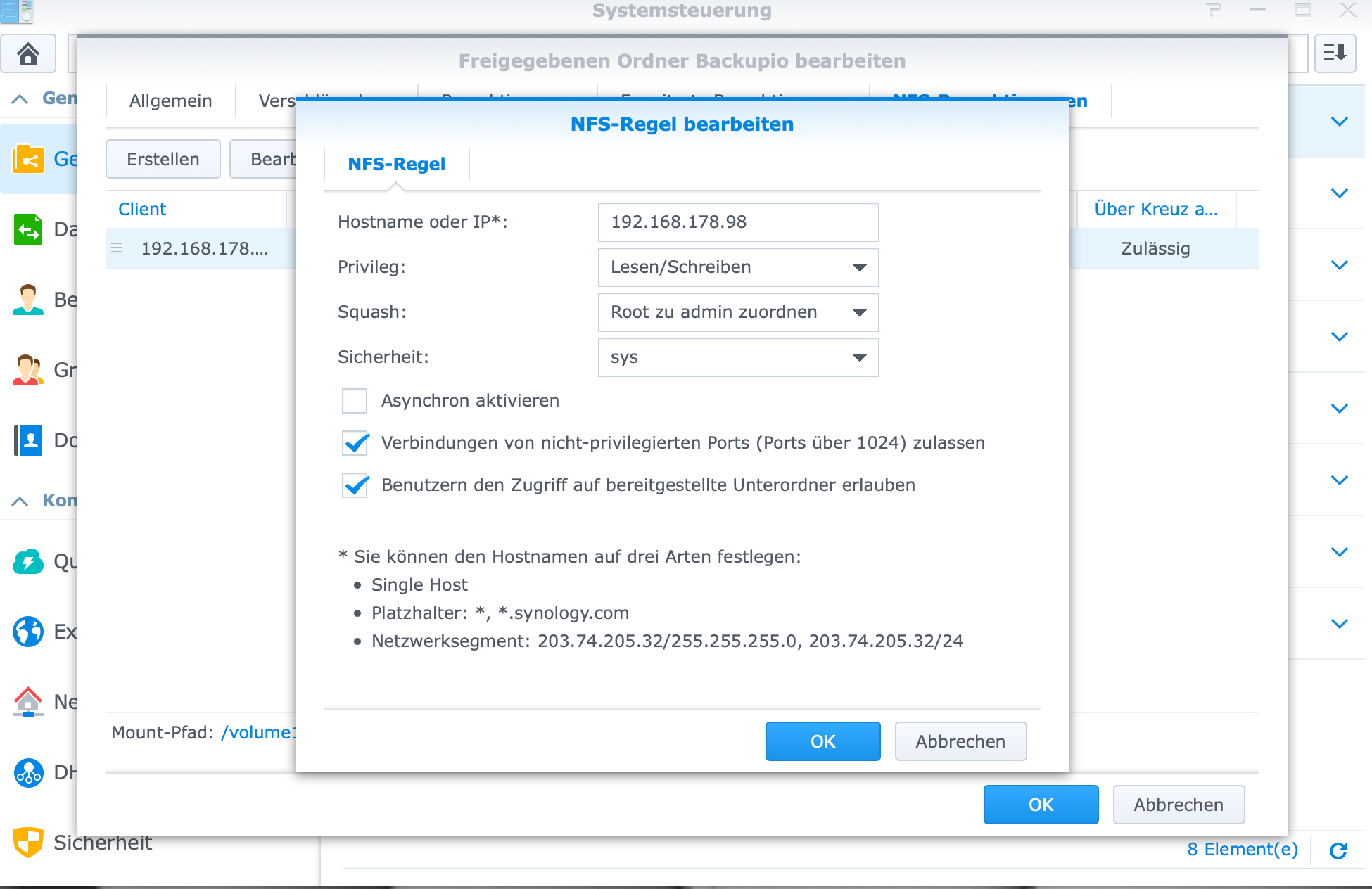Click the refresh icon near 8 Element(e)

pos(1338,850)
